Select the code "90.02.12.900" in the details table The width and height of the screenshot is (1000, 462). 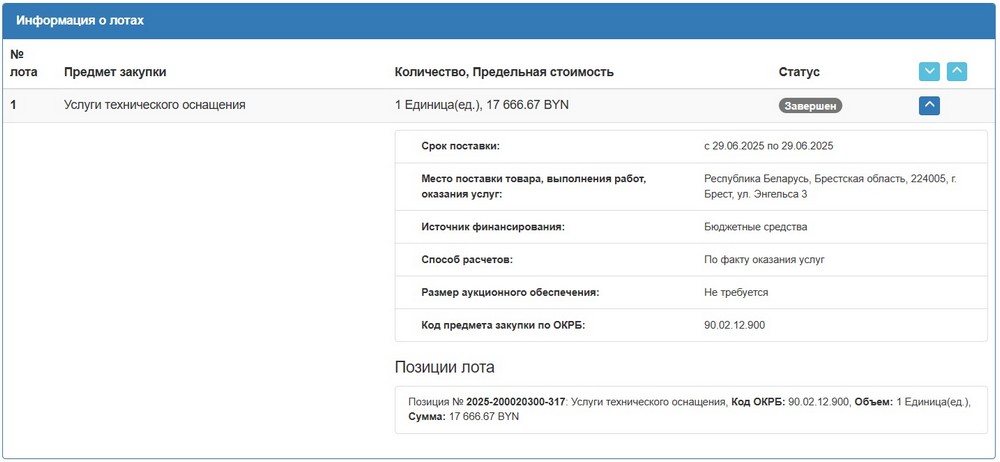point(735,325)
